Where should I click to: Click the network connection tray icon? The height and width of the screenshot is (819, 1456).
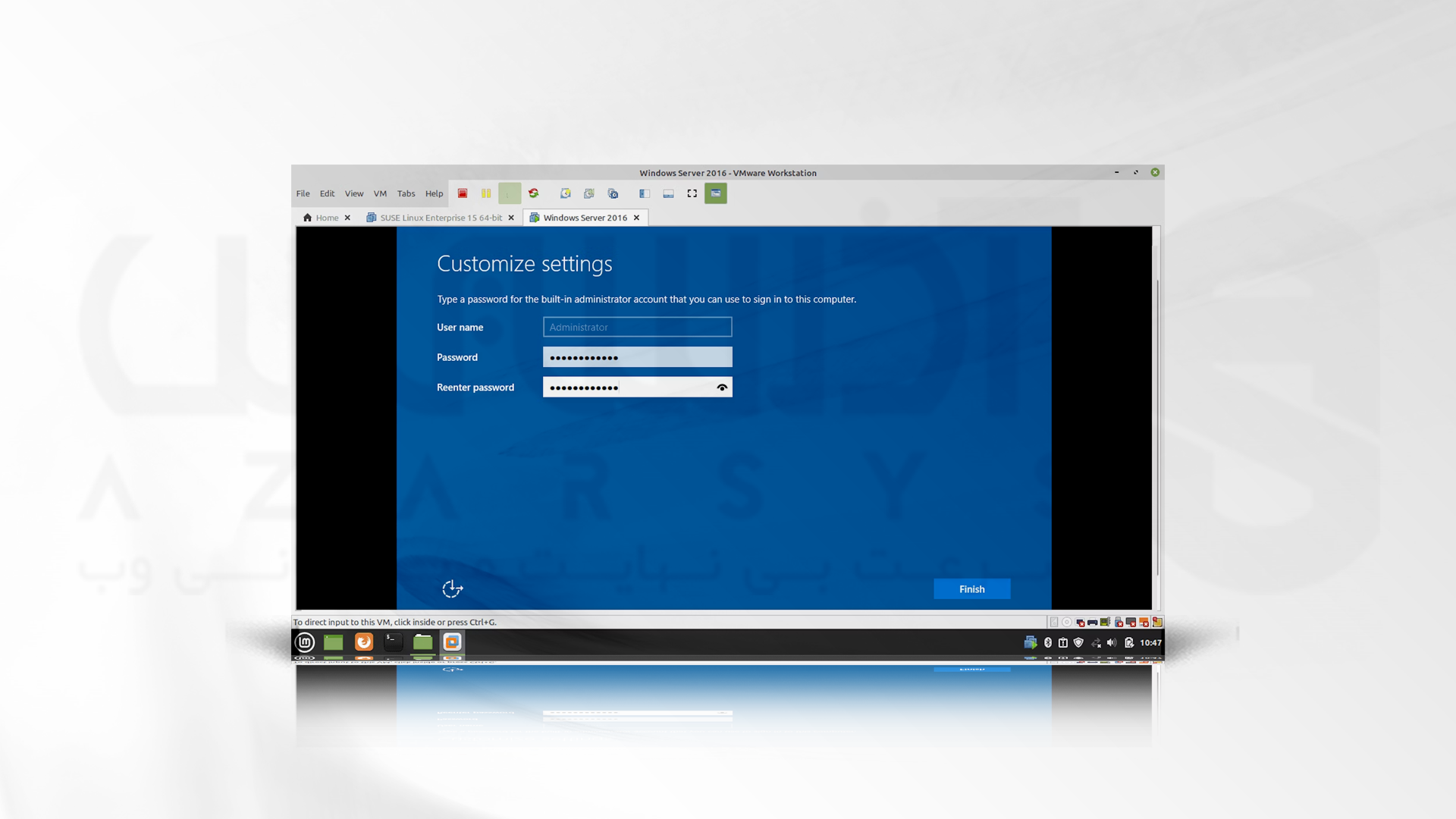click(x=1096, y=643)
